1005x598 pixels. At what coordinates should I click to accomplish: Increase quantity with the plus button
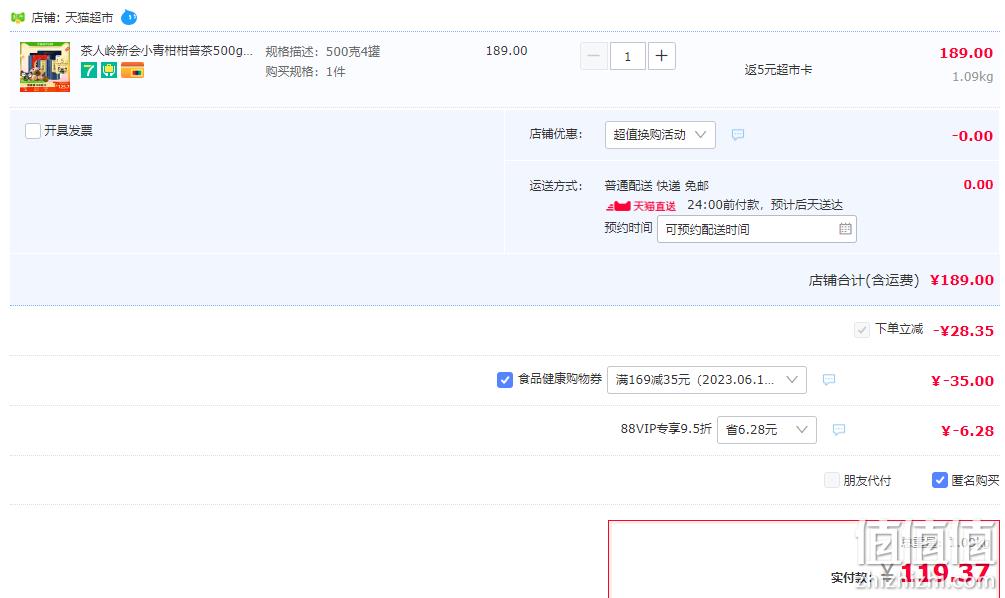661,56
